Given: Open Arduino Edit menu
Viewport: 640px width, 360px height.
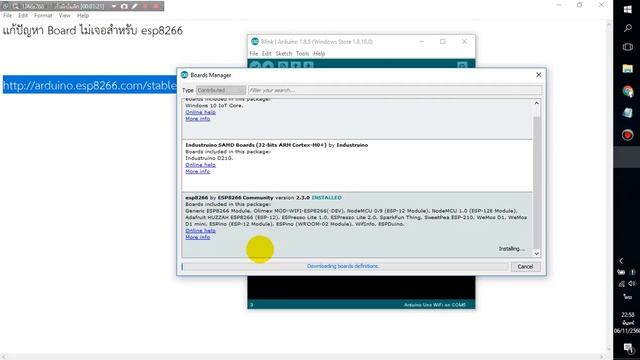Looking at the screenshot, I should [267, 53].
